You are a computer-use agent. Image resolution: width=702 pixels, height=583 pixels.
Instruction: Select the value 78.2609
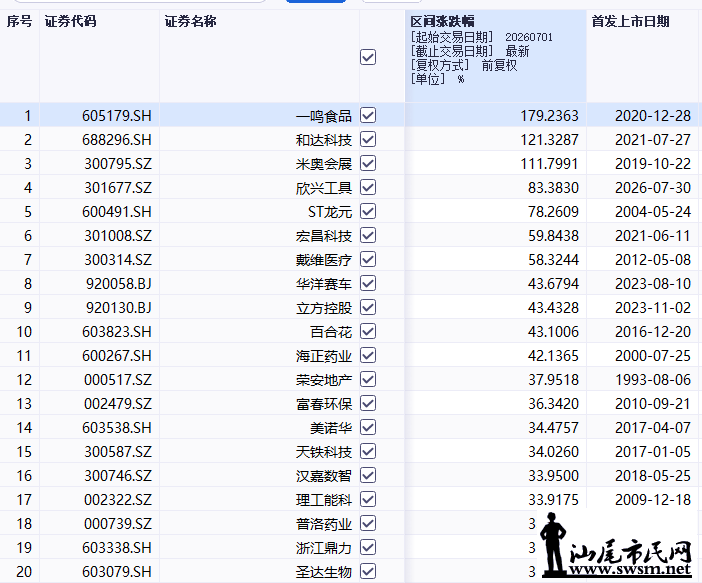(x=553, y=212)
